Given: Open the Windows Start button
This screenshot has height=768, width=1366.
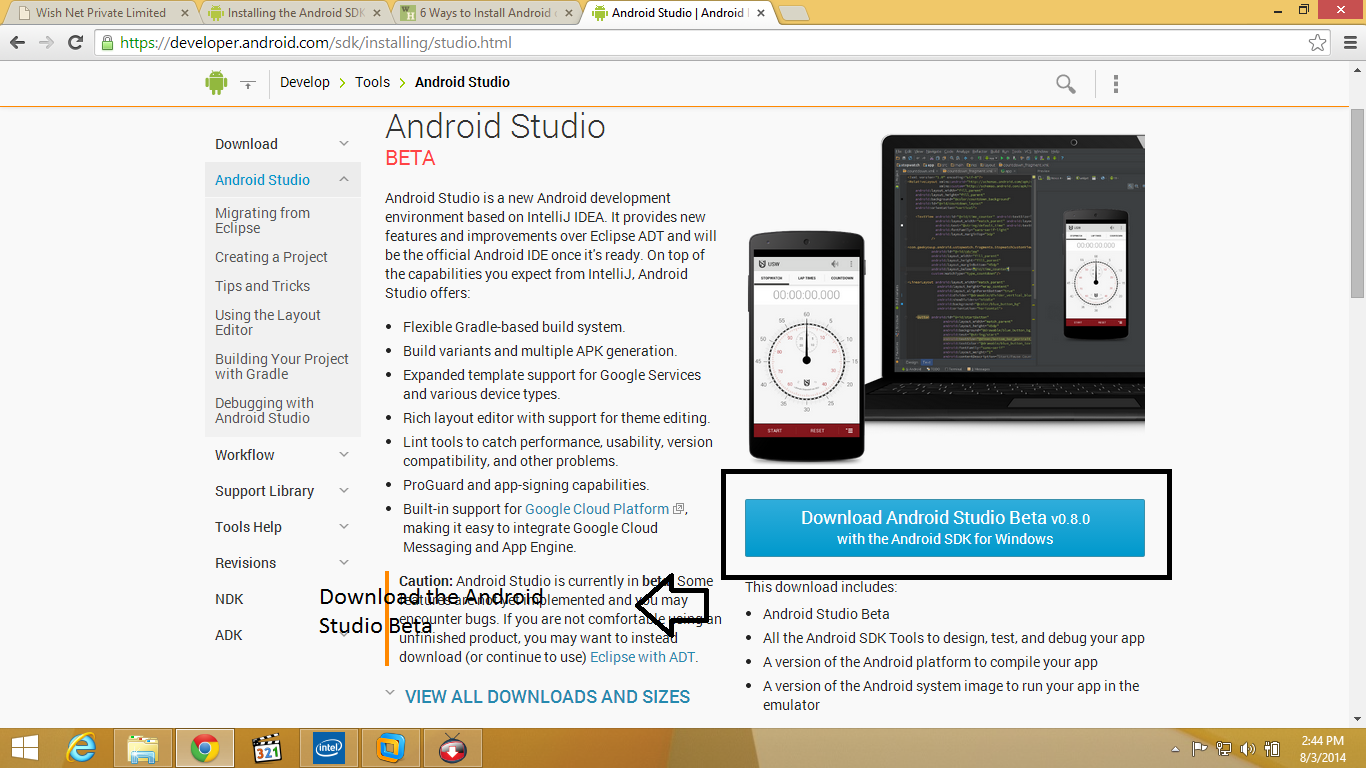Looking at the screenshot, I should point(25,748).
